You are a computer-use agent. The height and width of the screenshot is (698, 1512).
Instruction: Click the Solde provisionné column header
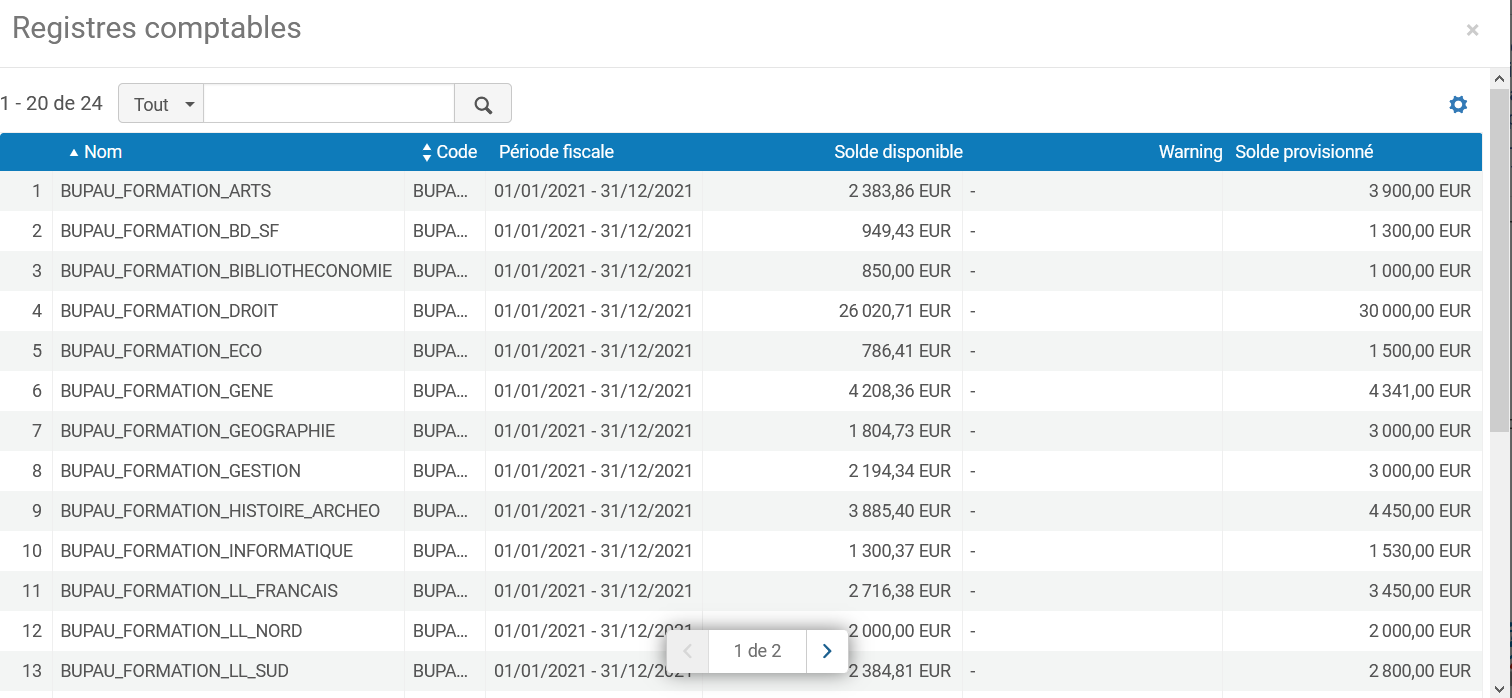[x=1304, y=152]
